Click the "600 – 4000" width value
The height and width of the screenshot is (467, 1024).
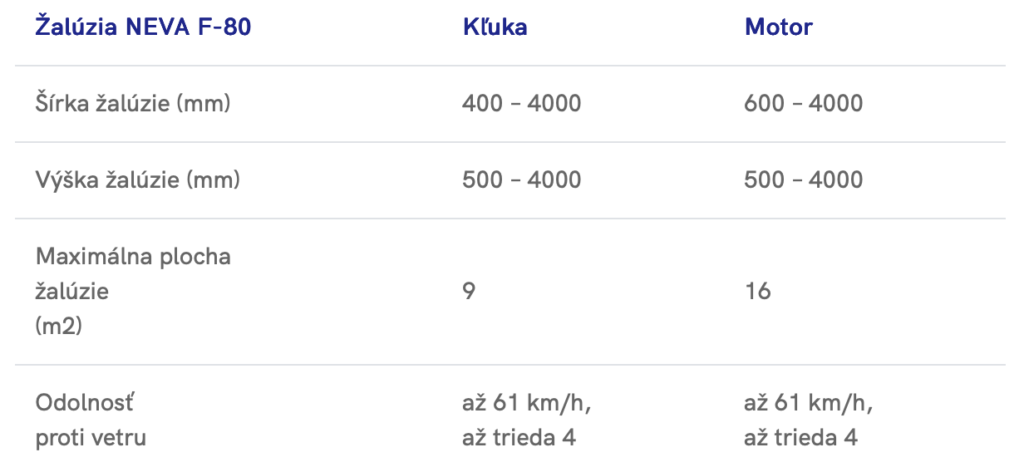(803, 103)
